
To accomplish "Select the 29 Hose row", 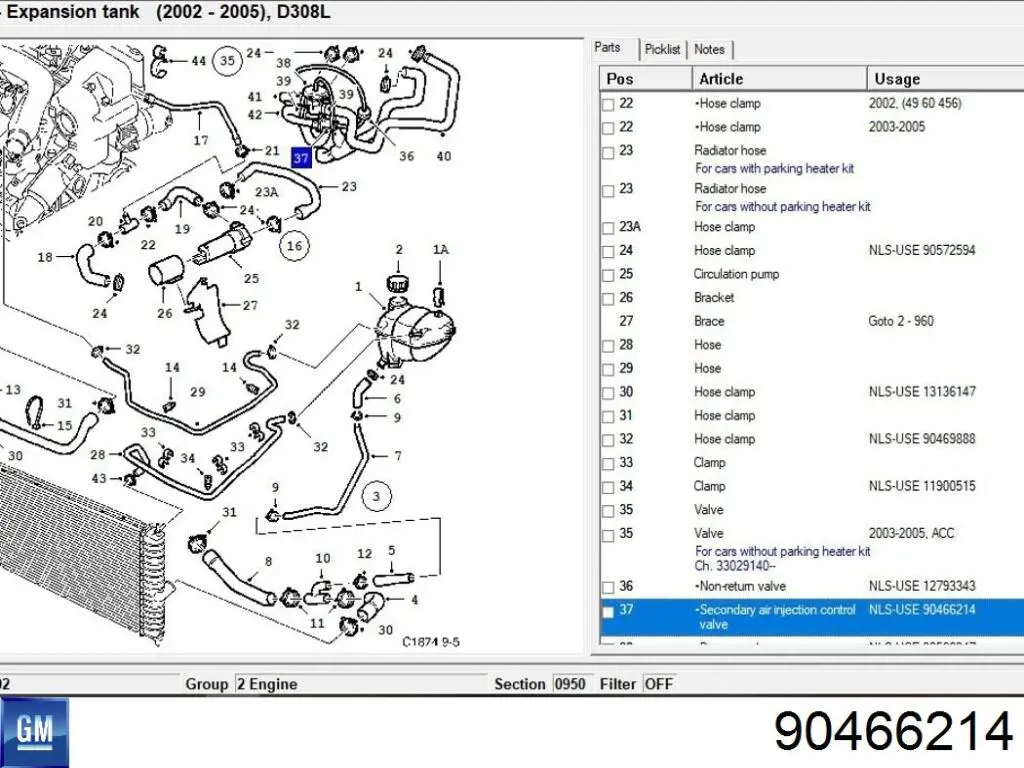I will (812, 368).
